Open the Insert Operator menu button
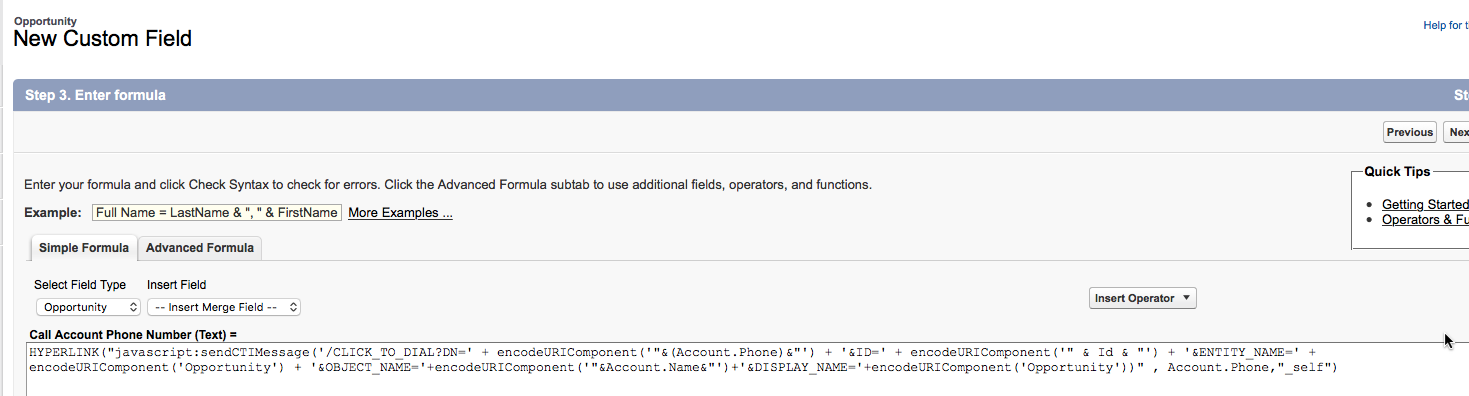 tap(1142, 298)
